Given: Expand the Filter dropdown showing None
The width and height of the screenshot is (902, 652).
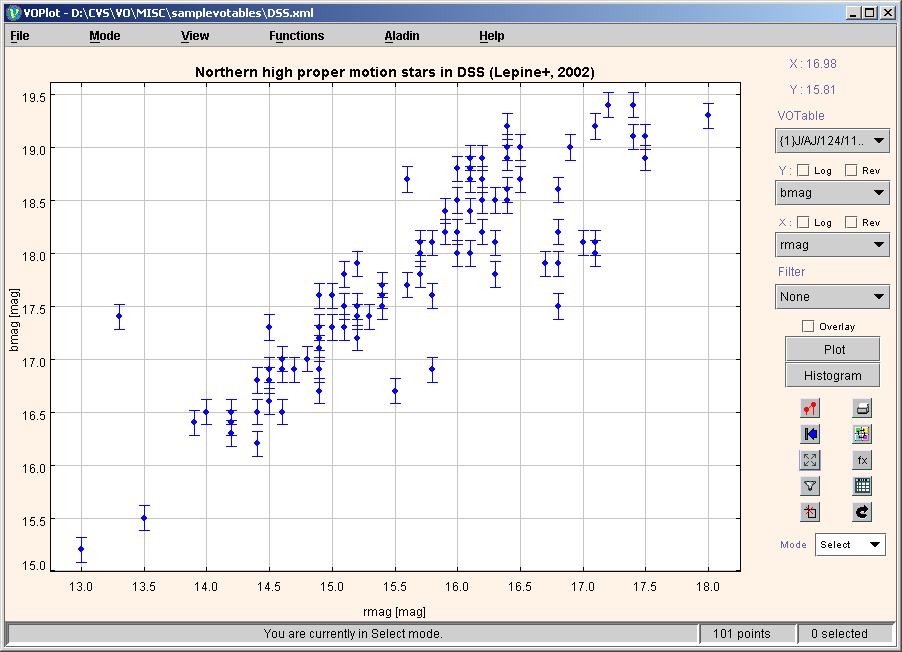Looking at the screenshot, I should click(x=832, y=297).
